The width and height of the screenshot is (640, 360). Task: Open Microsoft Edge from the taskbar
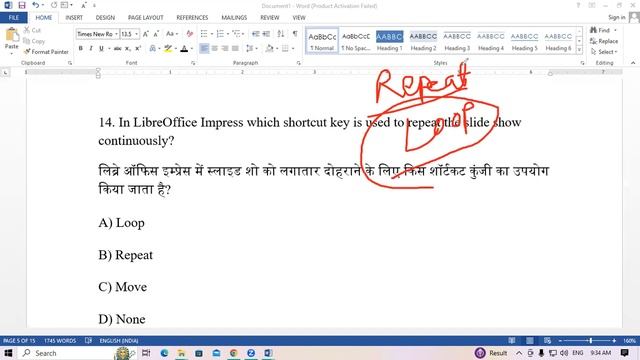click(164, 353)
